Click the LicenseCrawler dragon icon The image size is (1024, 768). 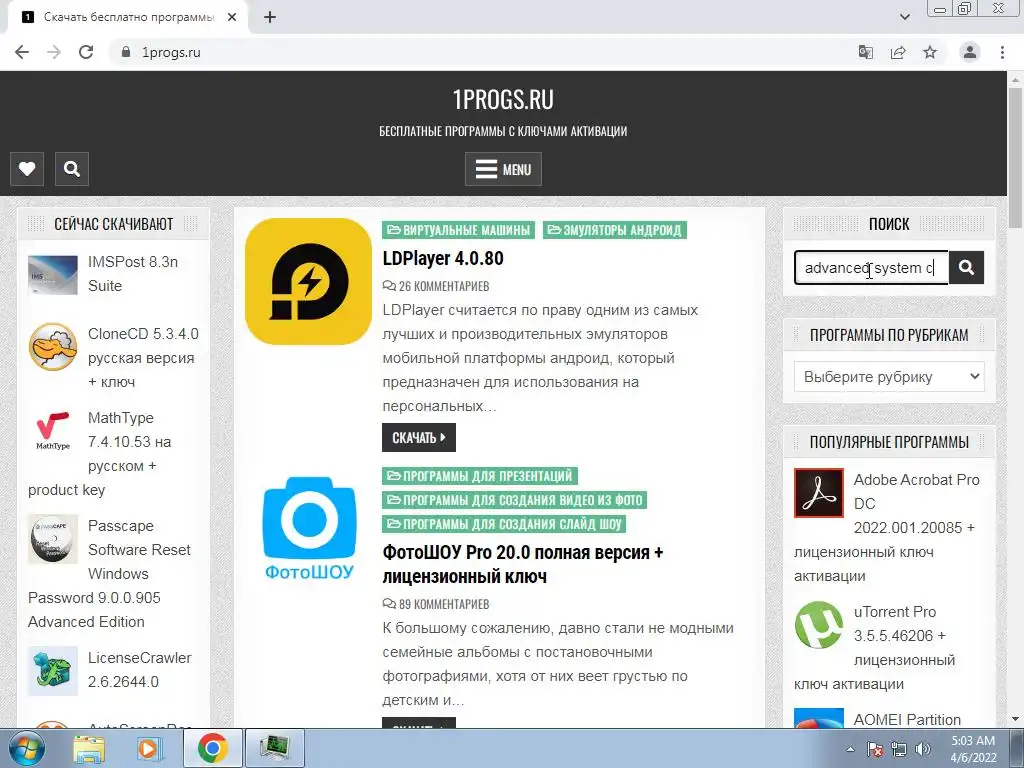[x=53, y=671]
